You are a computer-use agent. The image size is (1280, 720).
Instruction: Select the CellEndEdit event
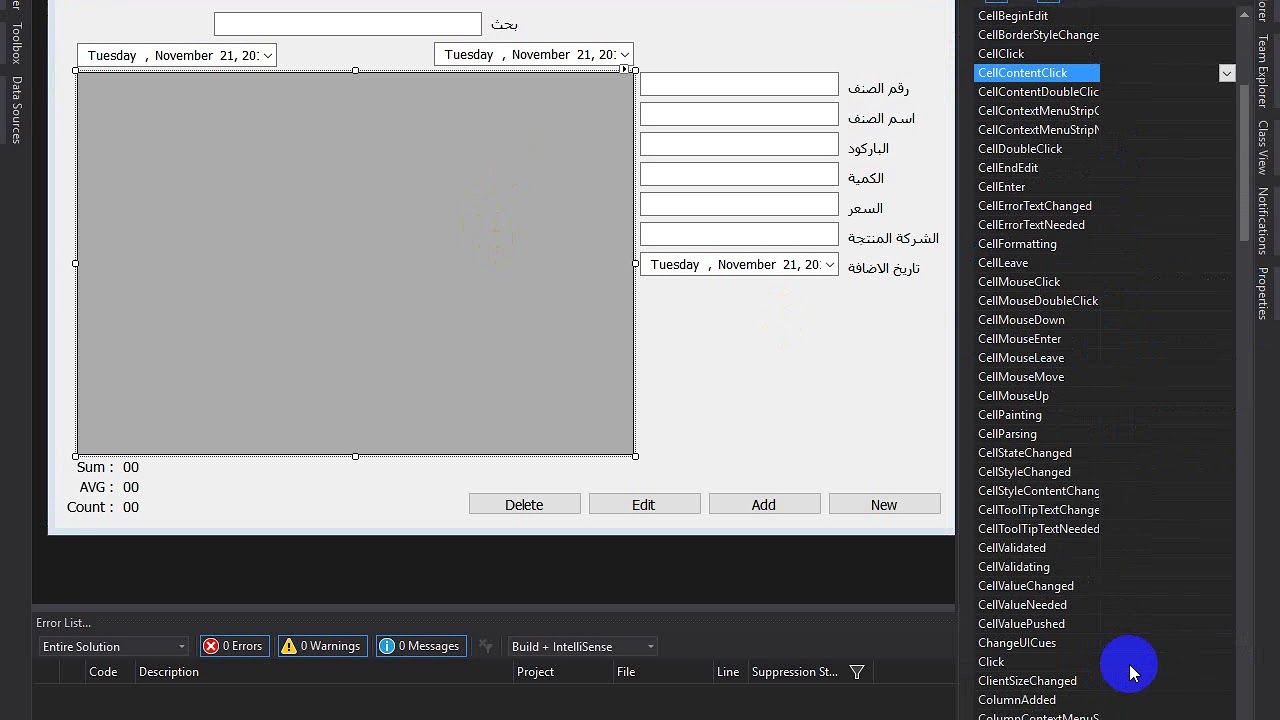pos(1008,168)
